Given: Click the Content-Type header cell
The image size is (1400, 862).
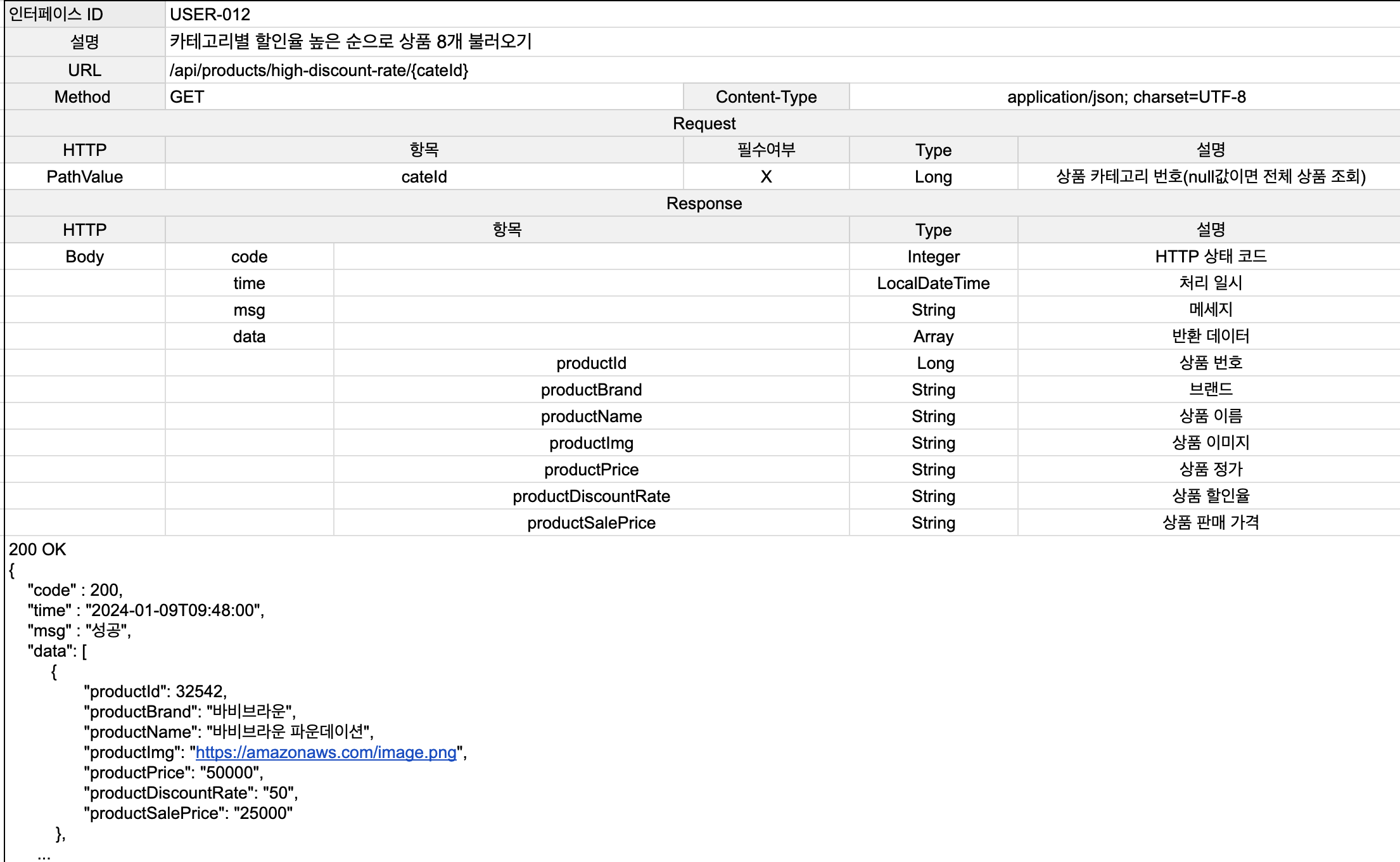Looking at the screenshot, I should click(766, 97).
